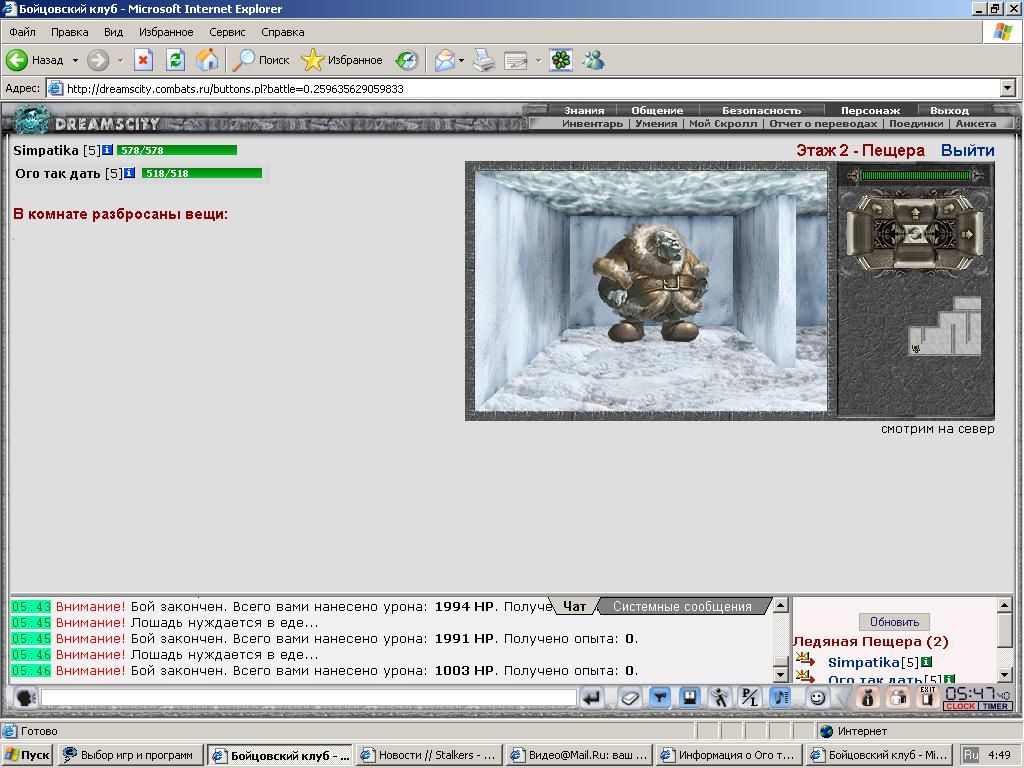This screenshot has width=1024, height=768.
Task: Click the IE Back arrow button
Action: [17, 60]
